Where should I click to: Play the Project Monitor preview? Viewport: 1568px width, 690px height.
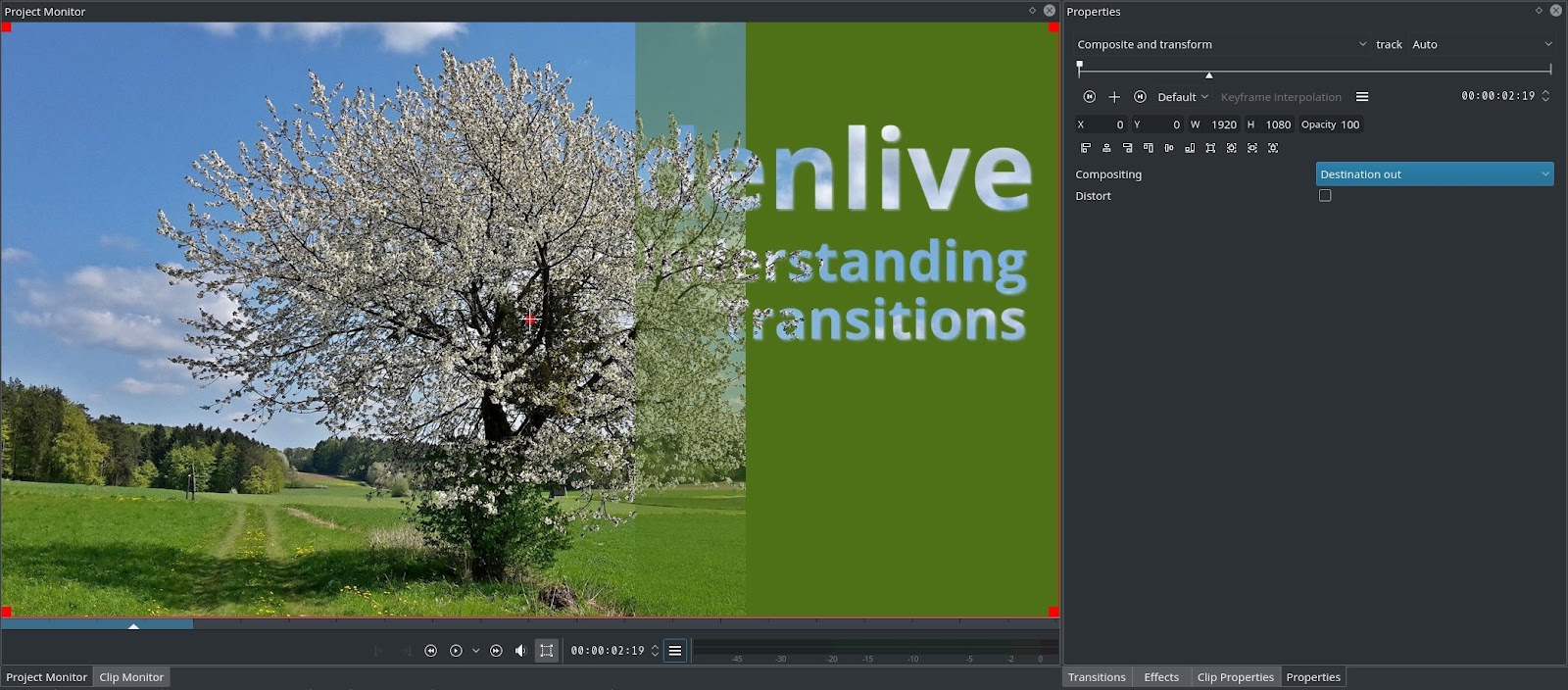click(x=456, y=651)
